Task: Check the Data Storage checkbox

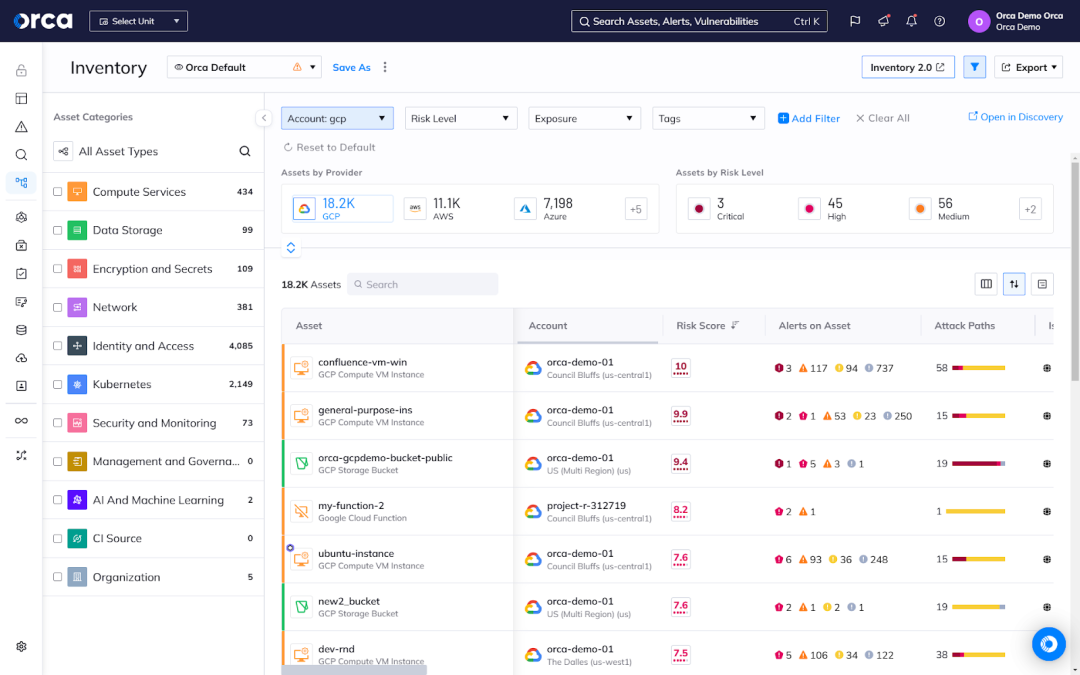Action: pyautogui.click(x=58, y=230)
